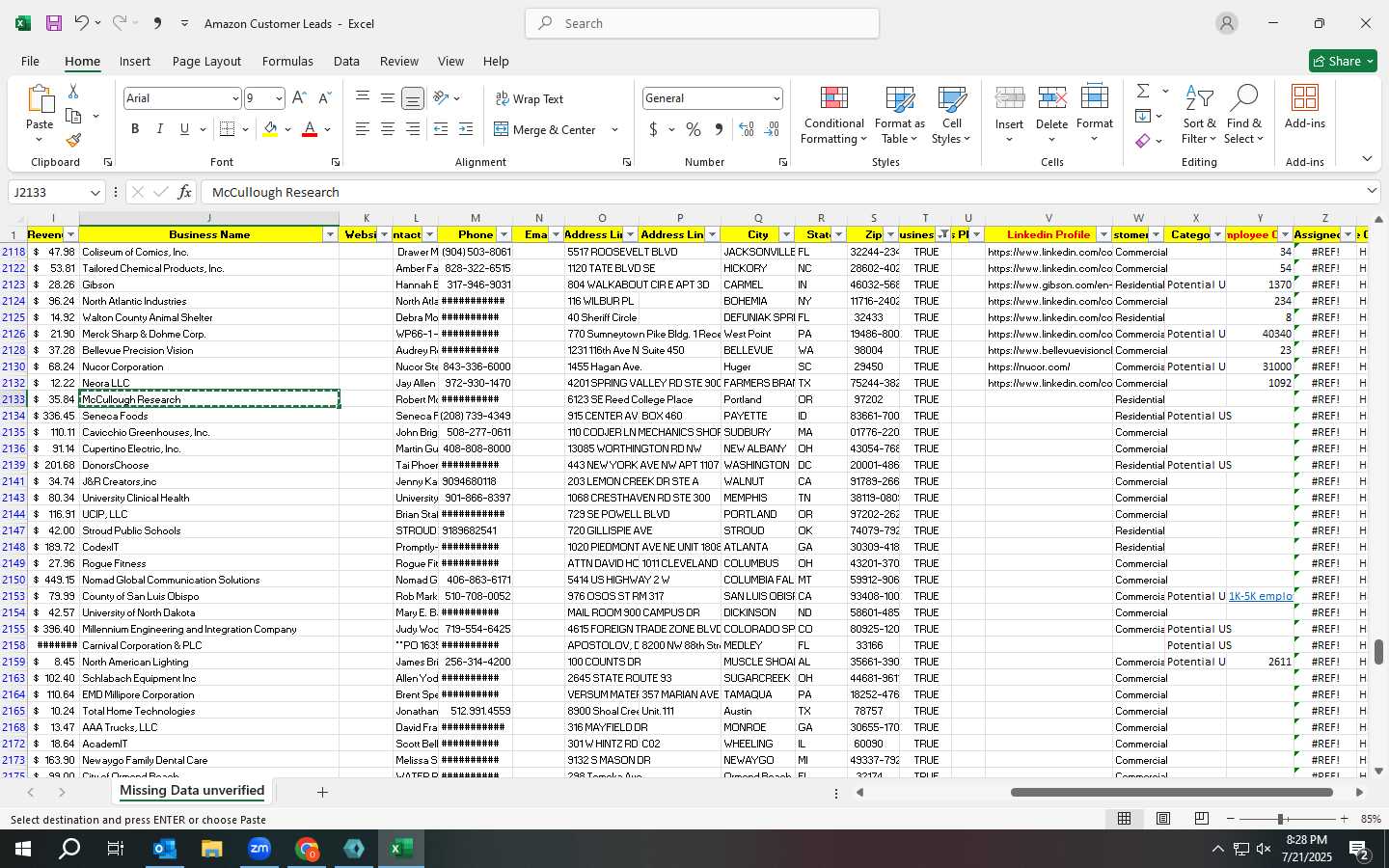Click the zoom slider handle

[x=1281, y=818]
